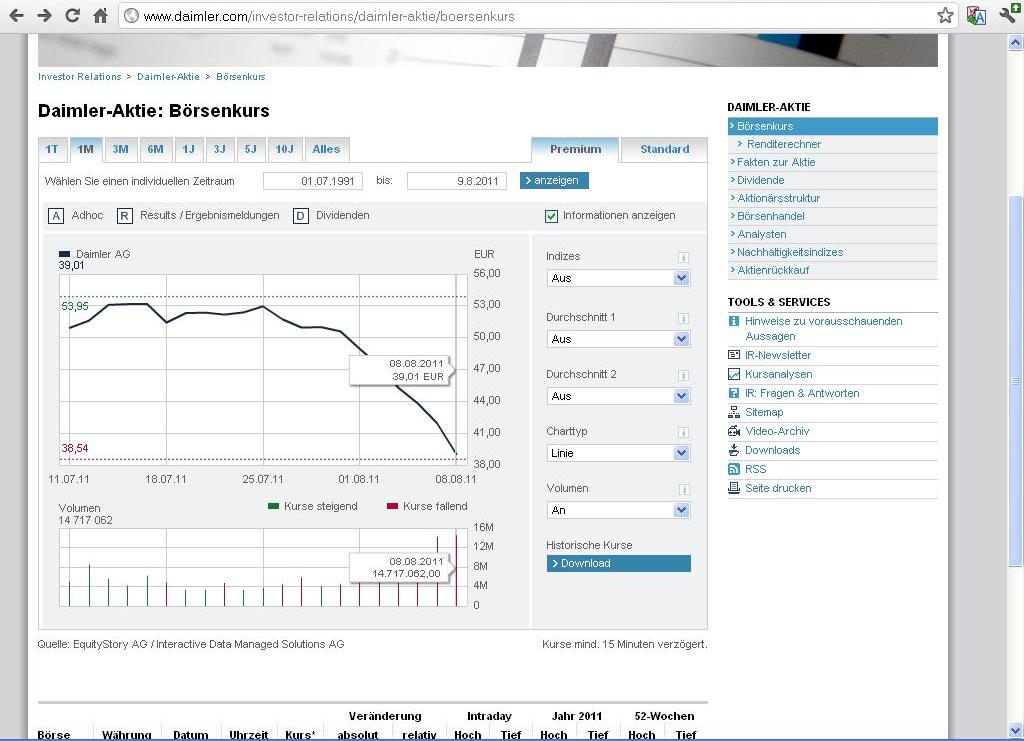Screen dimensions: 1024x741
Task: Select the 6M time range tab
Action: (155, 150)
